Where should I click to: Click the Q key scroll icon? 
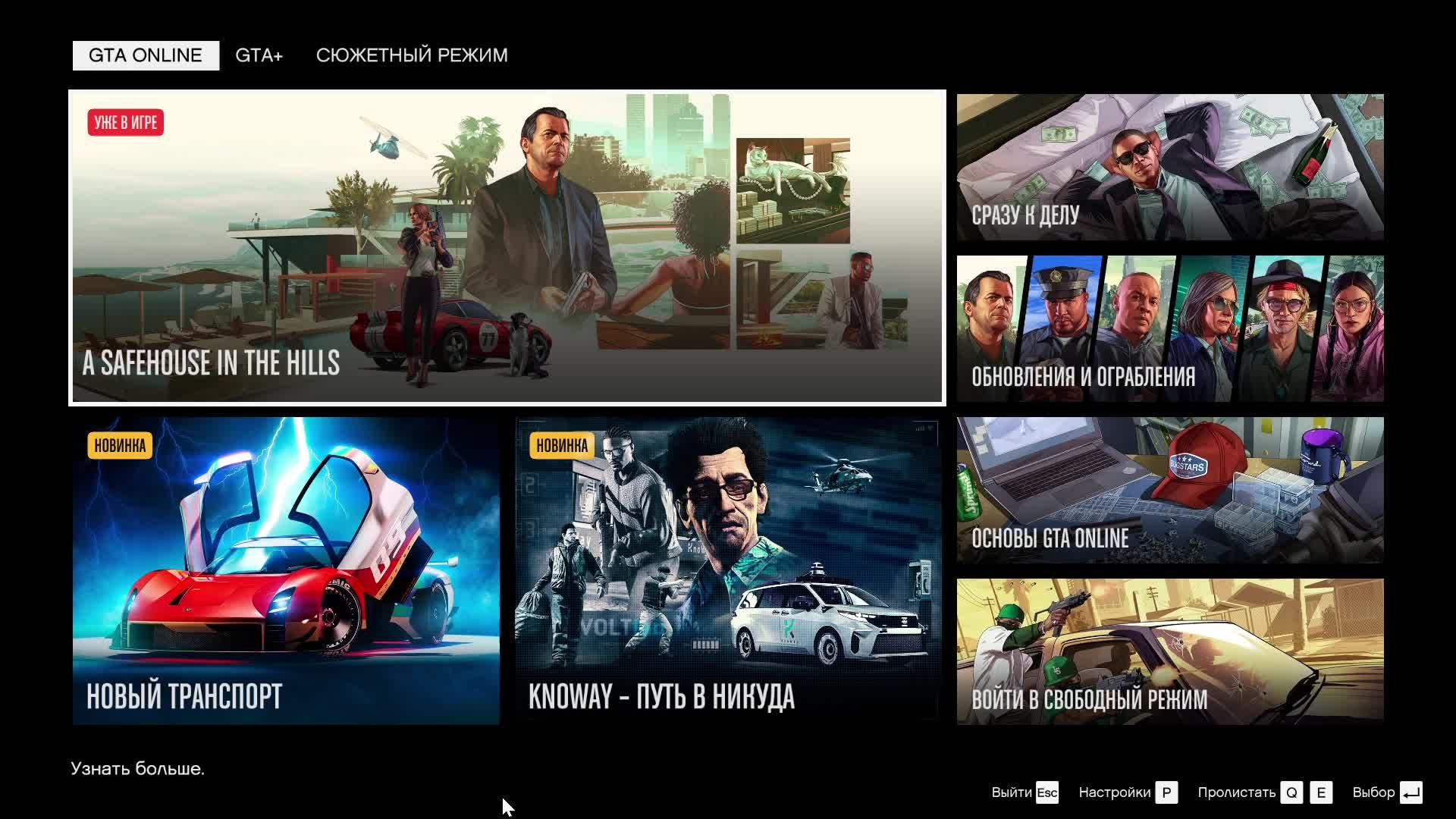pos(1291,793)
